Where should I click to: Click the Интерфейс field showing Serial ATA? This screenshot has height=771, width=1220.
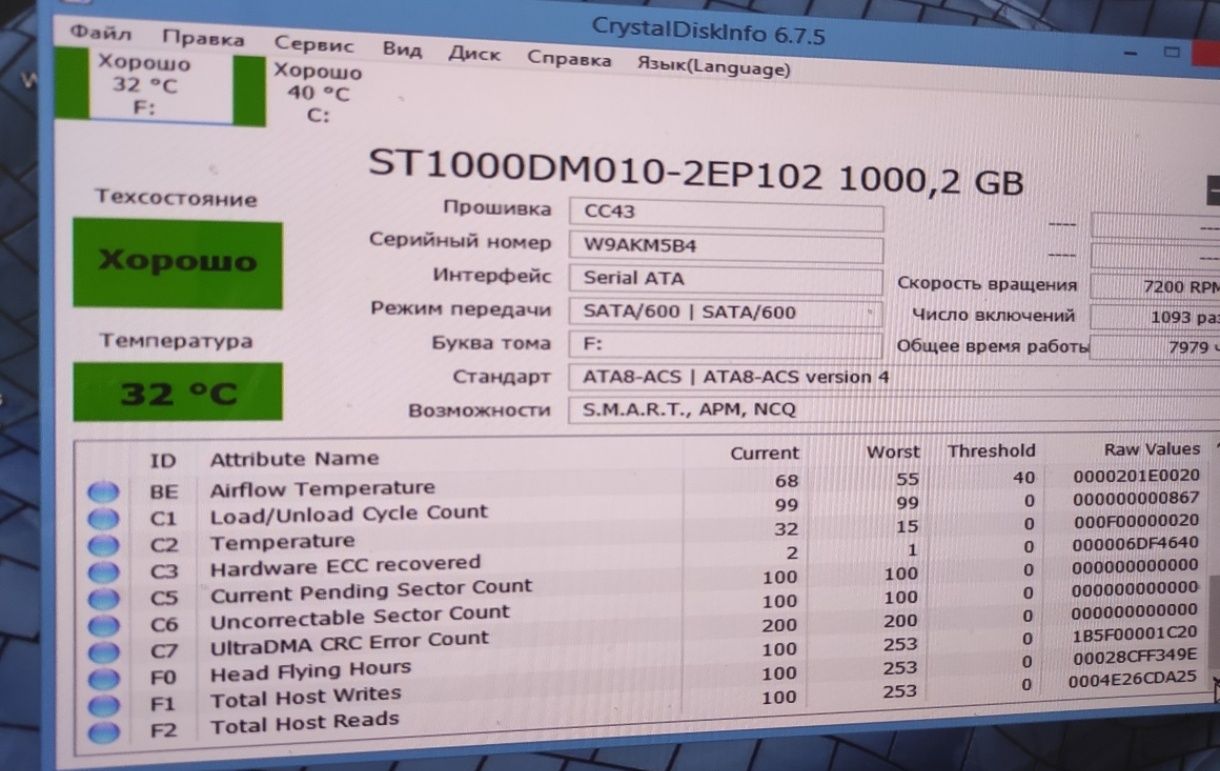click(726, 280)
